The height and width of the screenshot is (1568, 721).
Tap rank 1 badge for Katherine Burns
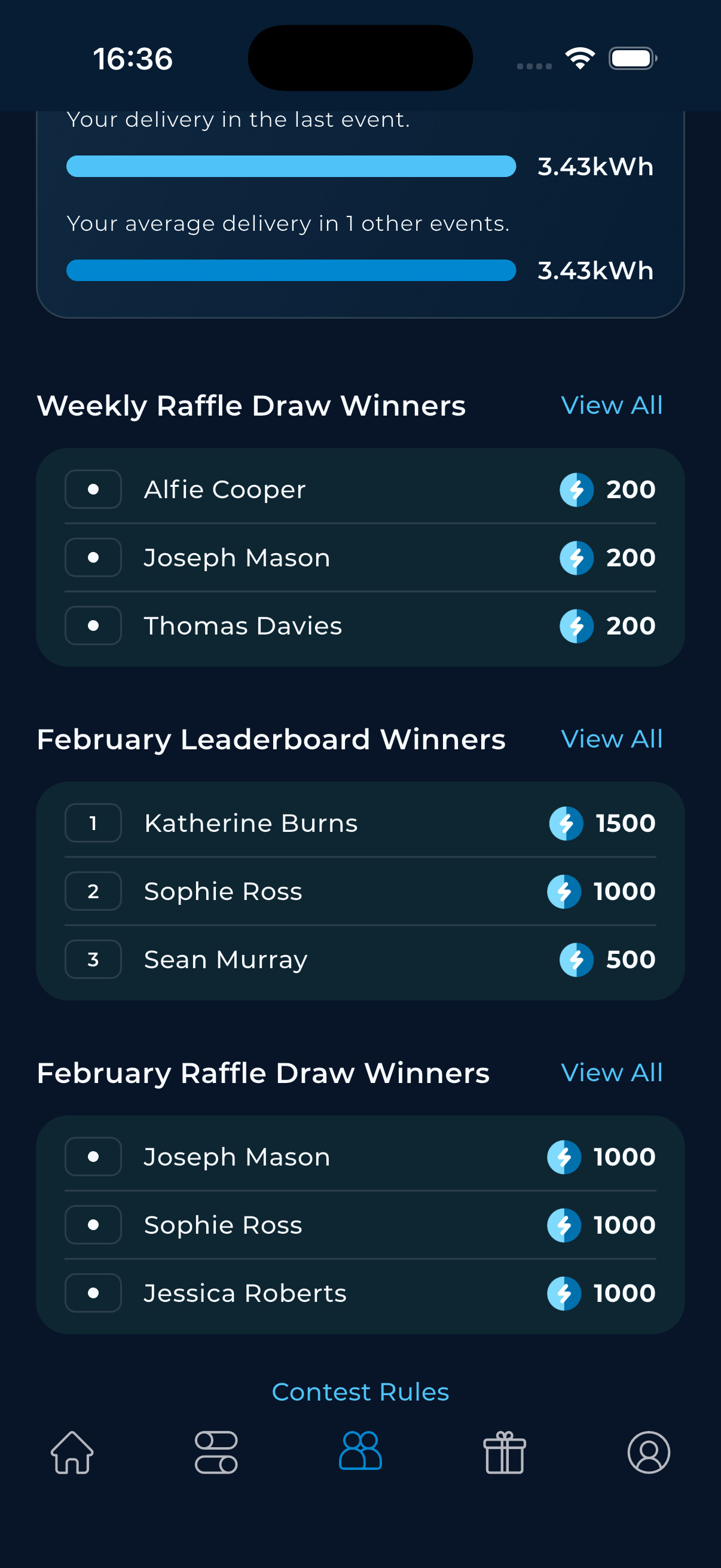tap(93, 823)
